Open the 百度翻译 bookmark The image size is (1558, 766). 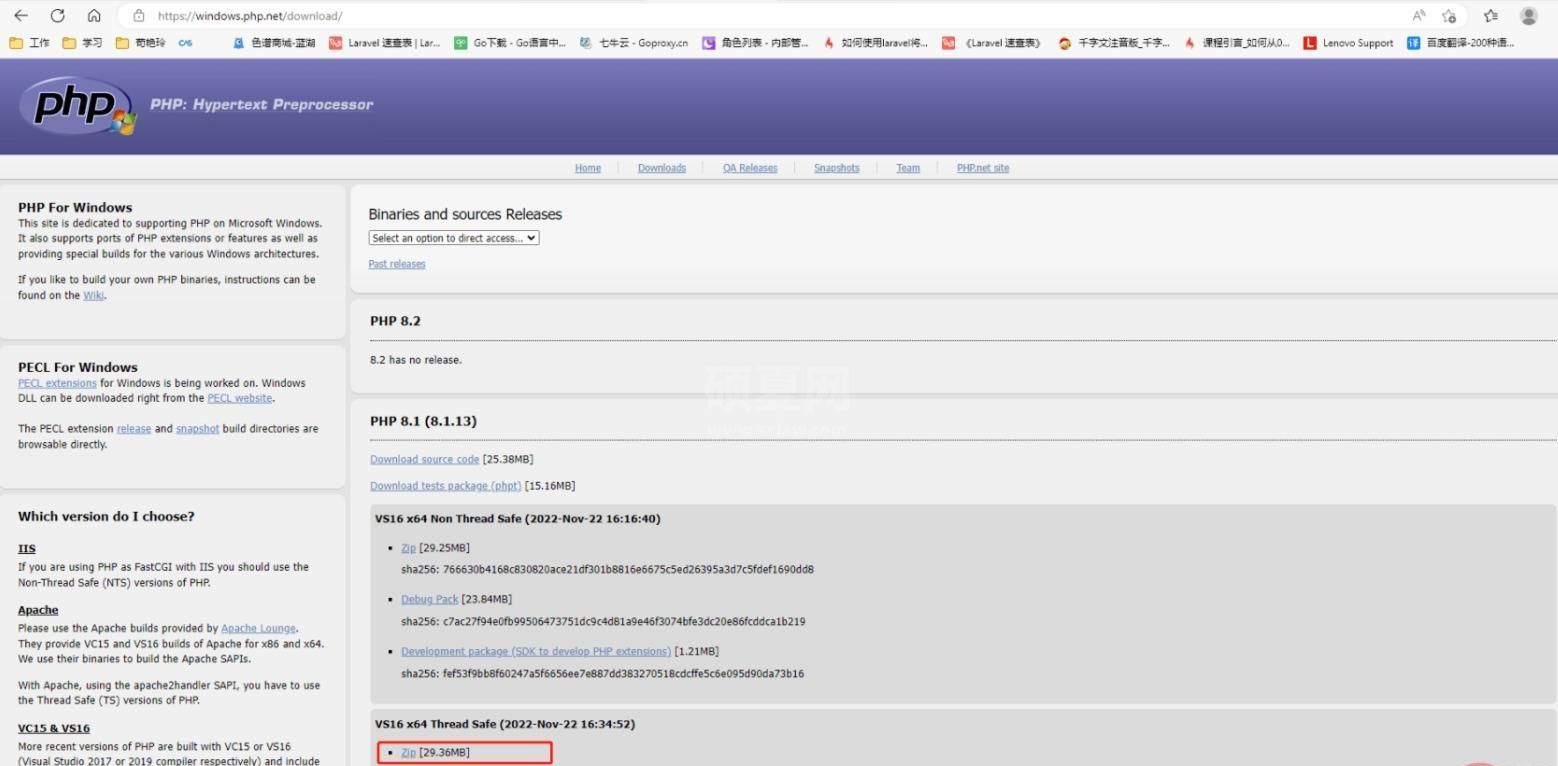(x=1461, y=43)
